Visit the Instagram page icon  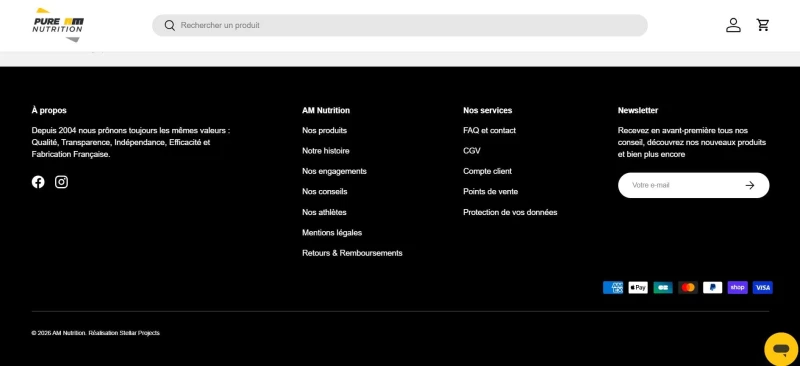(61, 182)
